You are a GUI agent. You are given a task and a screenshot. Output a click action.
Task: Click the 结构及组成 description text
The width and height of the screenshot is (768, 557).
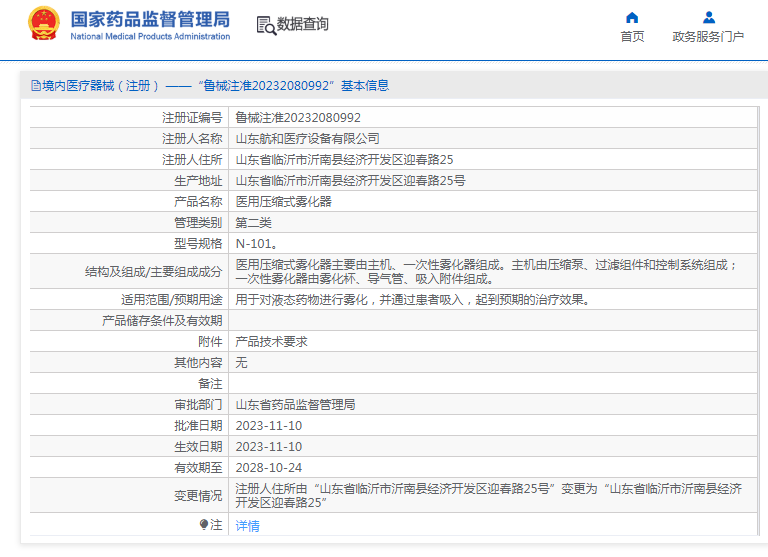[x=487, y=272]
